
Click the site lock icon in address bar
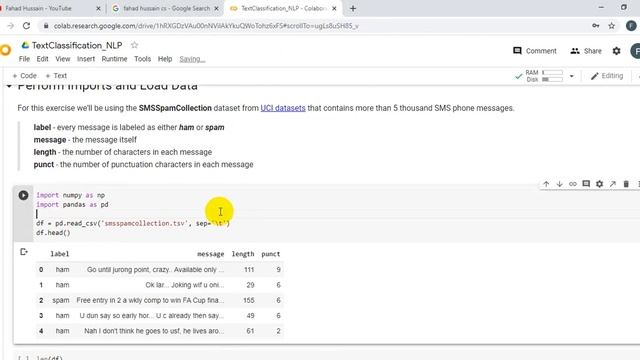(x=46, y=26)
